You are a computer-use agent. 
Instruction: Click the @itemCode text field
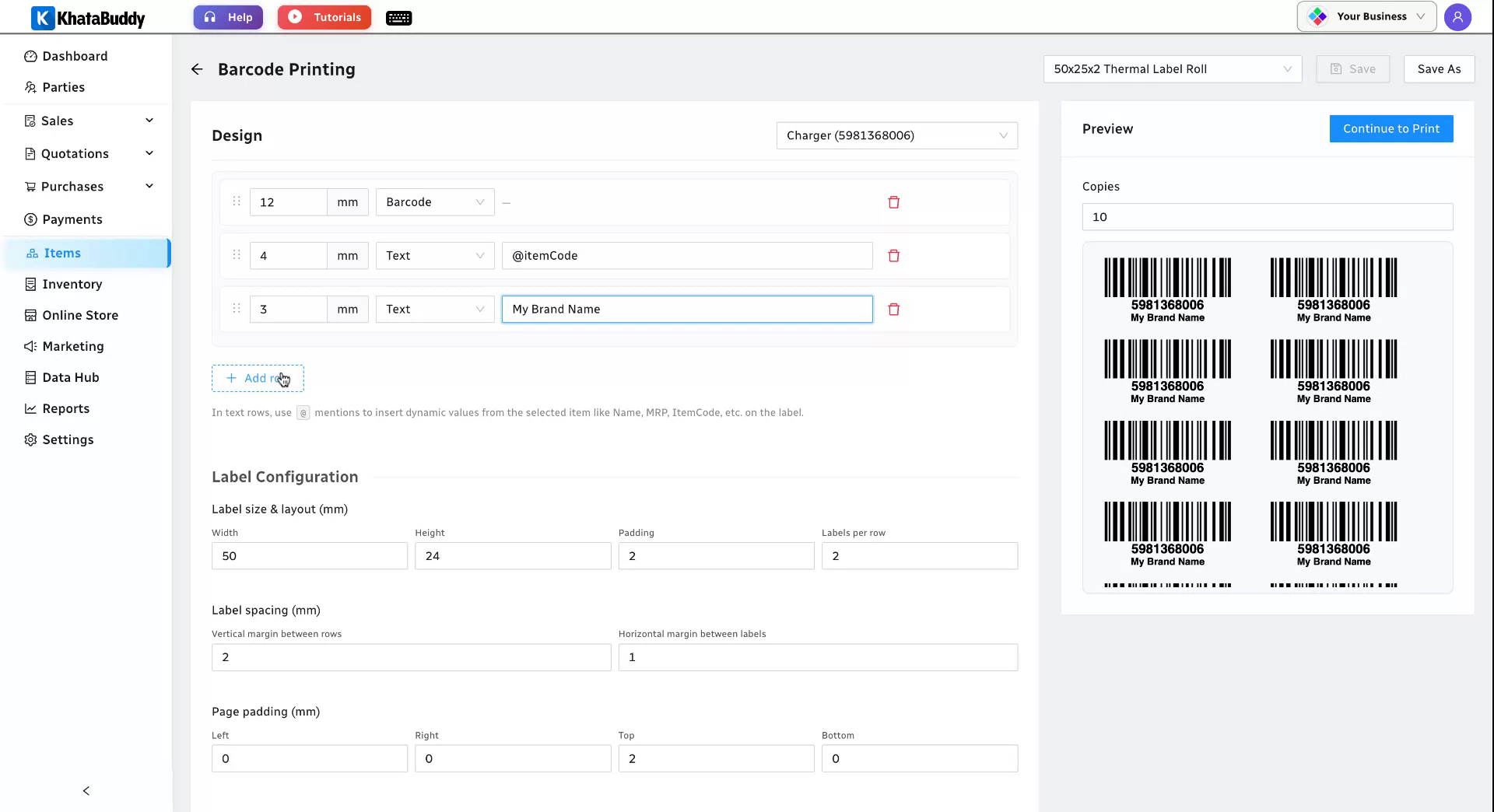[687, 256]
